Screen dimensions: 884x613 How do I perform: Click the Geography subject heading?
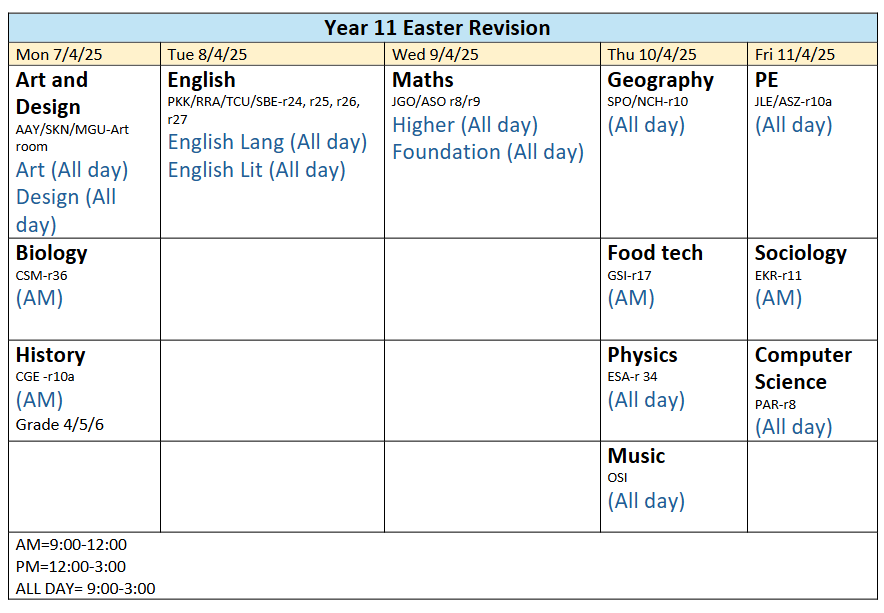(x=660, y=81)
